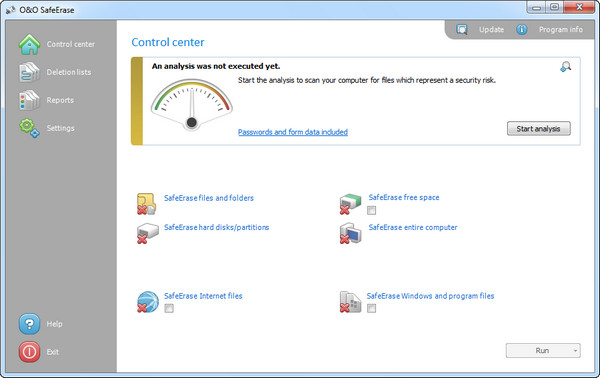This screenshot has width=600, height=378.
Task: Click the security risk gauge
Action: [x=192, y=104]
